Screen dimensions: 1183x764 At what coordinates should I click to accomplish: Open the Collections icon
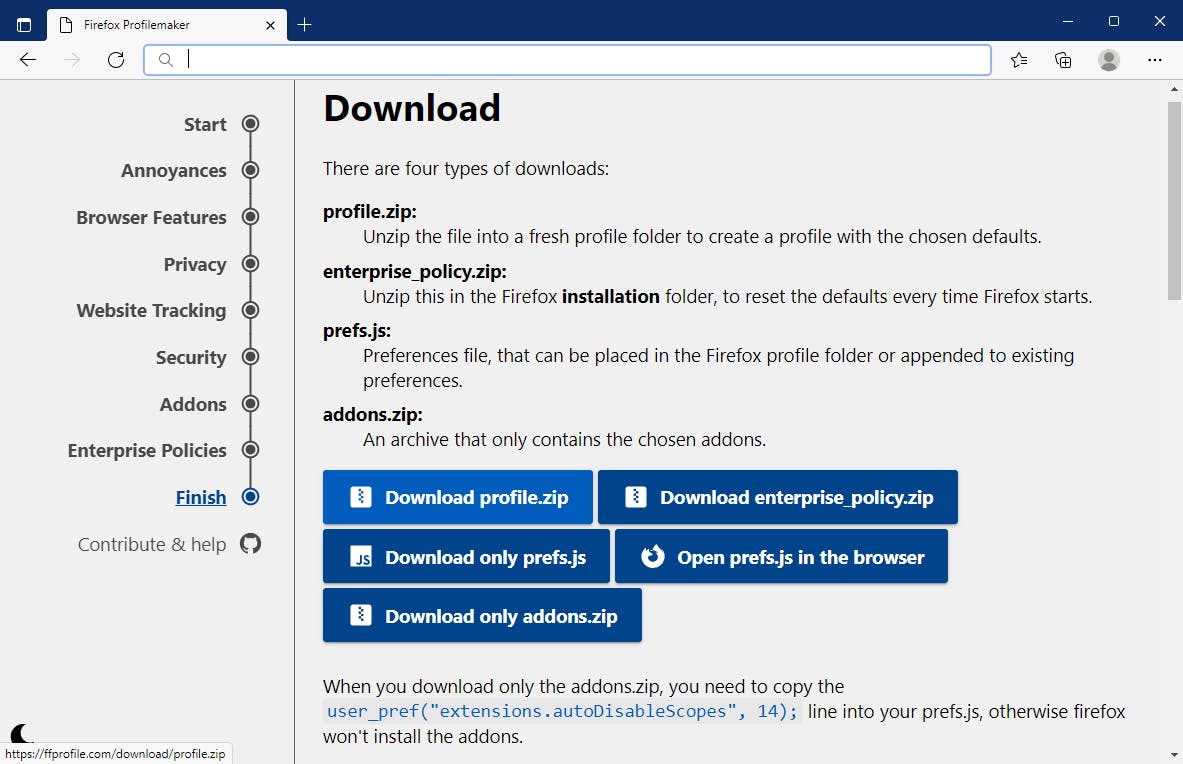click(1063, 60)
